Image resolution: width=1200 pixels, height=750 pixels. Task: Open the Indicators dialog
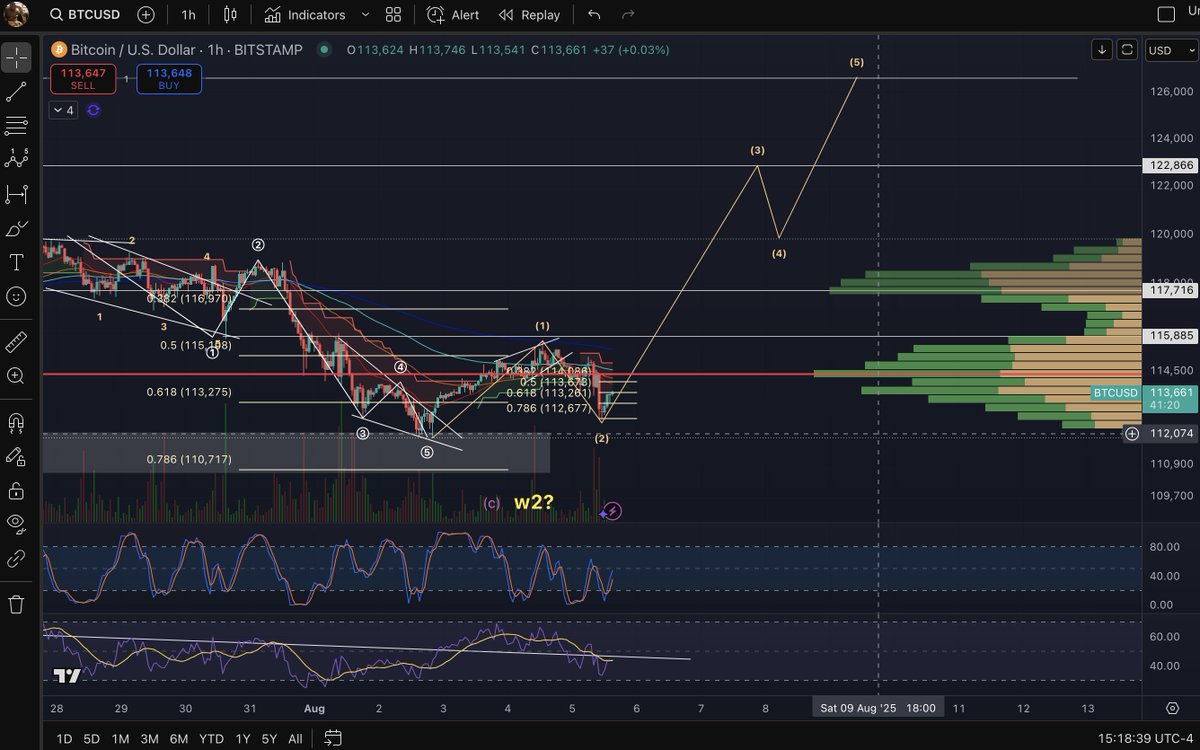[x=305, y=15]
